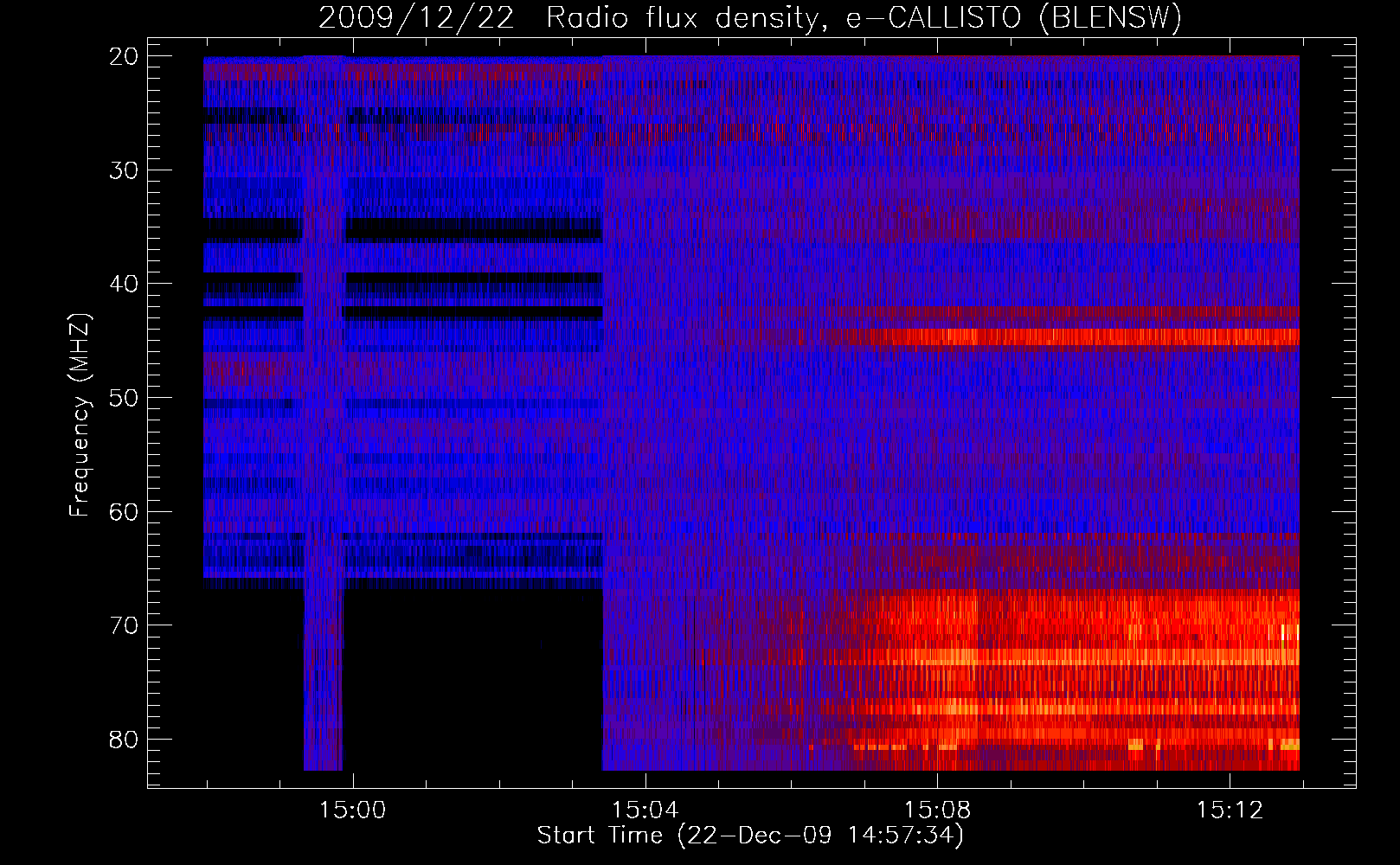Click the narrow vertical blue stripe before 15:00
The height and width of the screenshot is (865, 1400).
pos(324,413)
